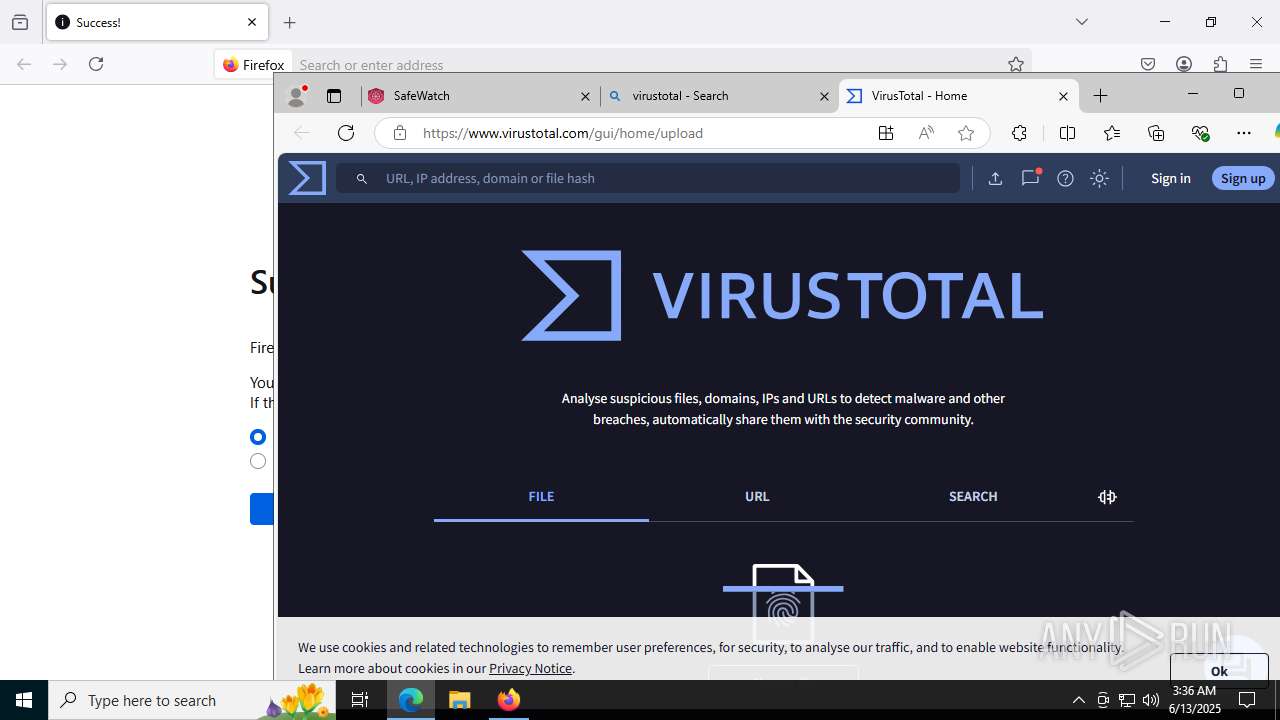
Task: Open a new tab in Firefox
Action: (x=290, y=22)
